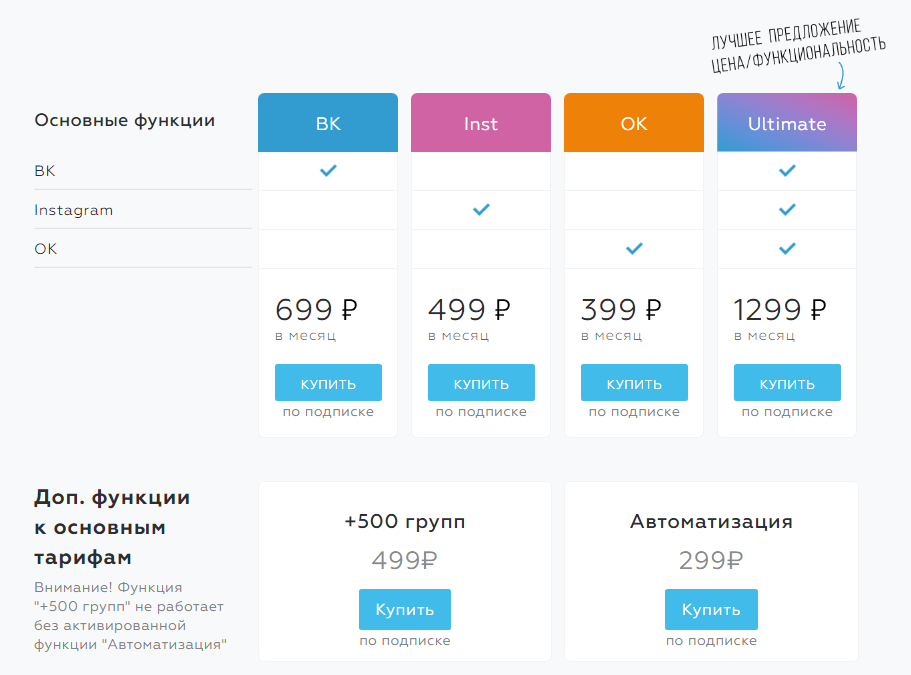The image size is (911, 675).
Task: Click the 1299 ₽ price on Ultimate
Action: pos(780,308)
